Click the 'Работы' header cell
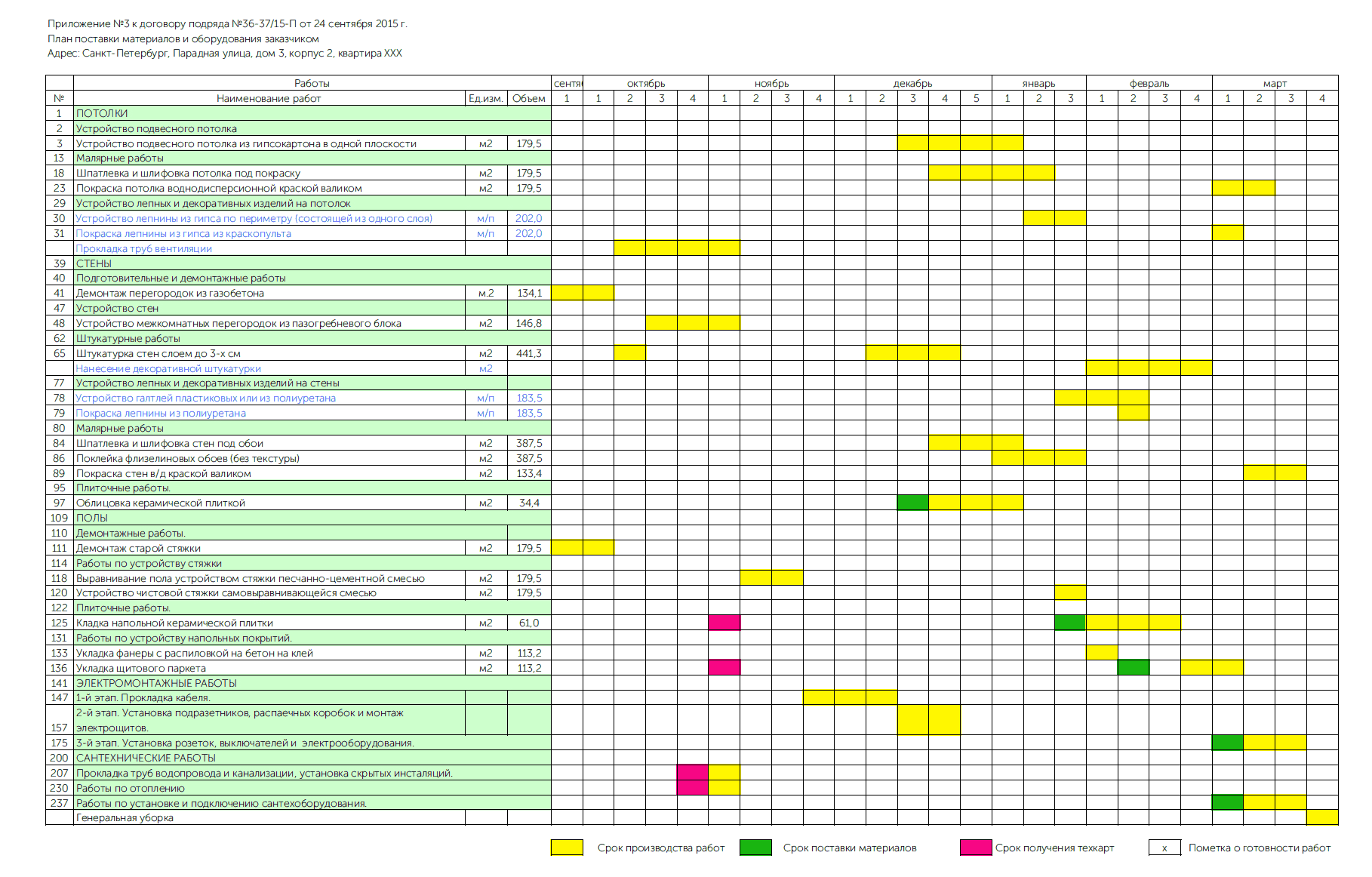Viewport: 1372px width, 877px height. (x=312, y=83)
